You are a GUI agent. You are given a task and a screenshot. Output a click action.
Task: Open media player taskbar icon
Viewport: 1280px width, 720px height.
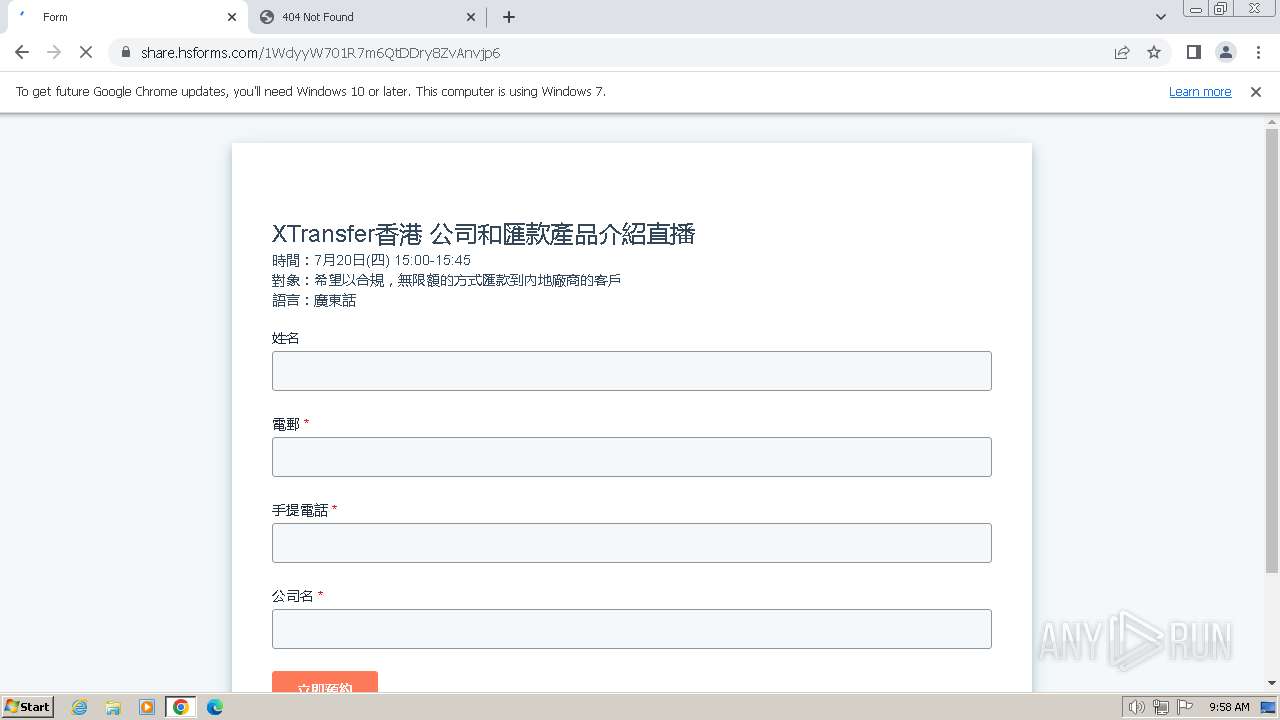147,707
